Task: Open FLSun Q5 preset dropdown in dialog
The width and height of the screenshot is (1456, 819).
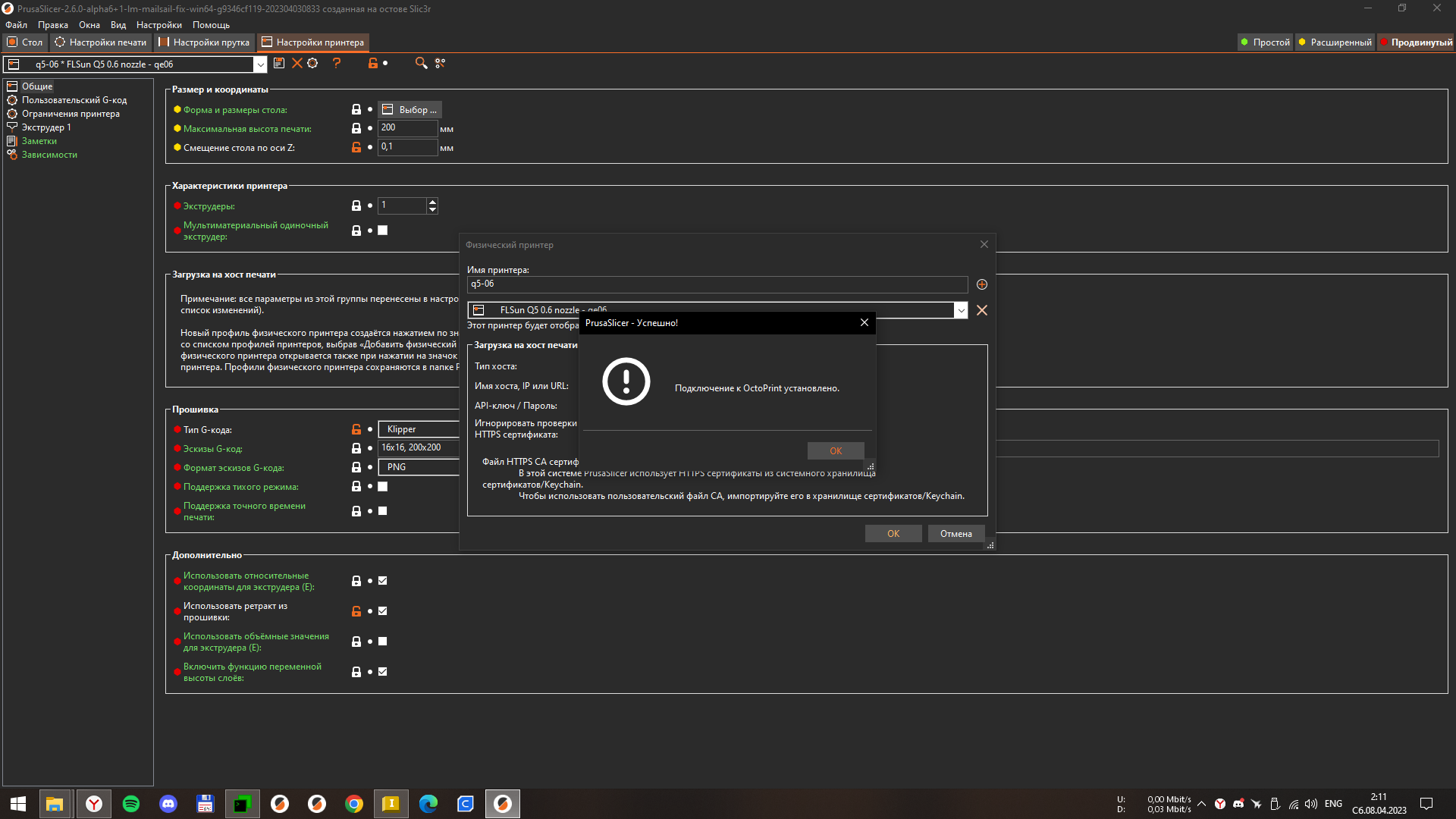Action: [961, 310]
